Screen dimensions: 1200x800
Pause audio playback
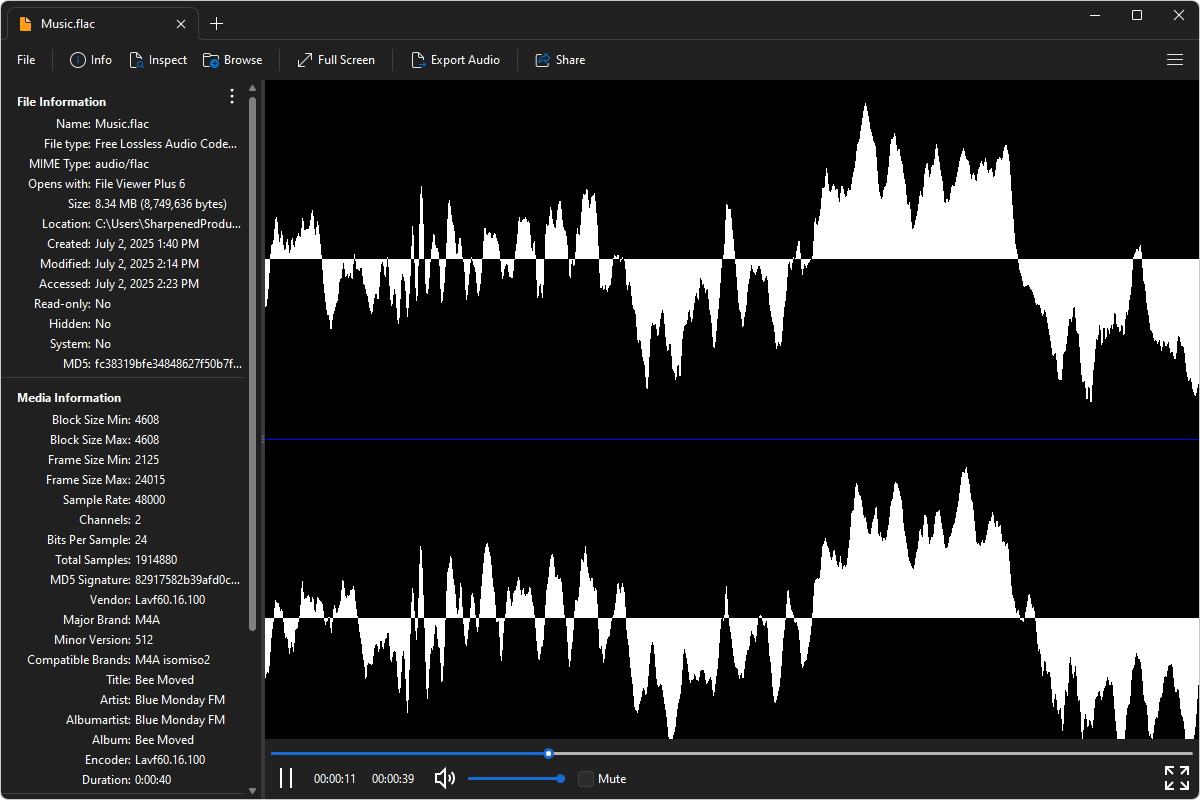click(x=286, y=778)
